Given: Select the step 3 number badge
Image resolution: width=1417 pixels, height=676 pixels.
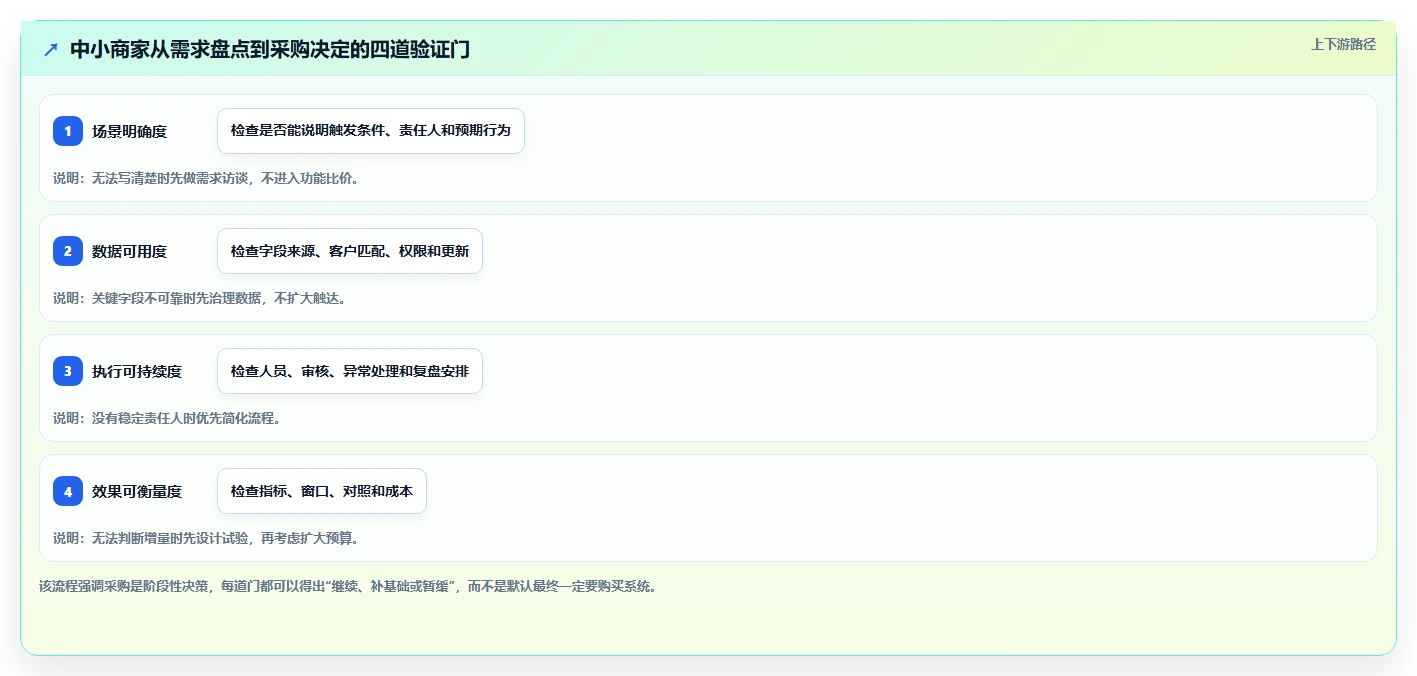Looking at the screenshot, I should 68,371.
